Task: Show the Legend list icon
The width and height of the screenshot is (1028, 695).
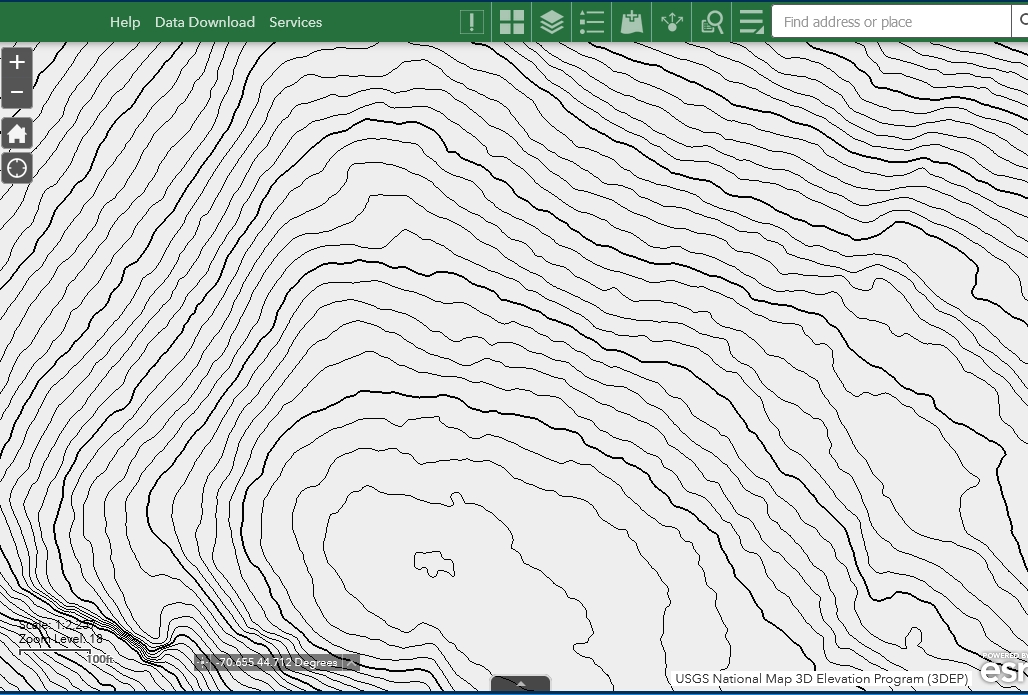Action: tap(592, 22)
